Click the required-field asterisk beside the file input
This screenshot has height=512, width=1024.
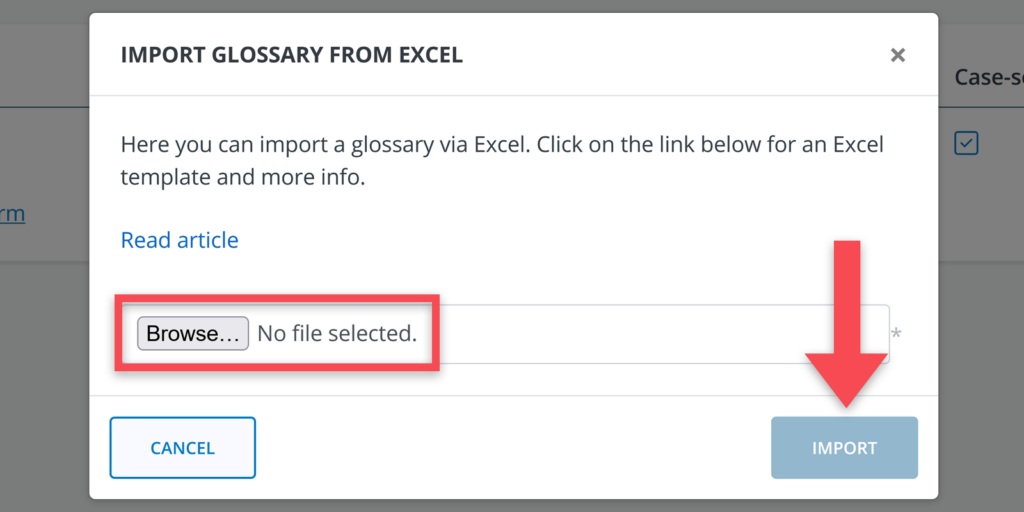point(895,333)
